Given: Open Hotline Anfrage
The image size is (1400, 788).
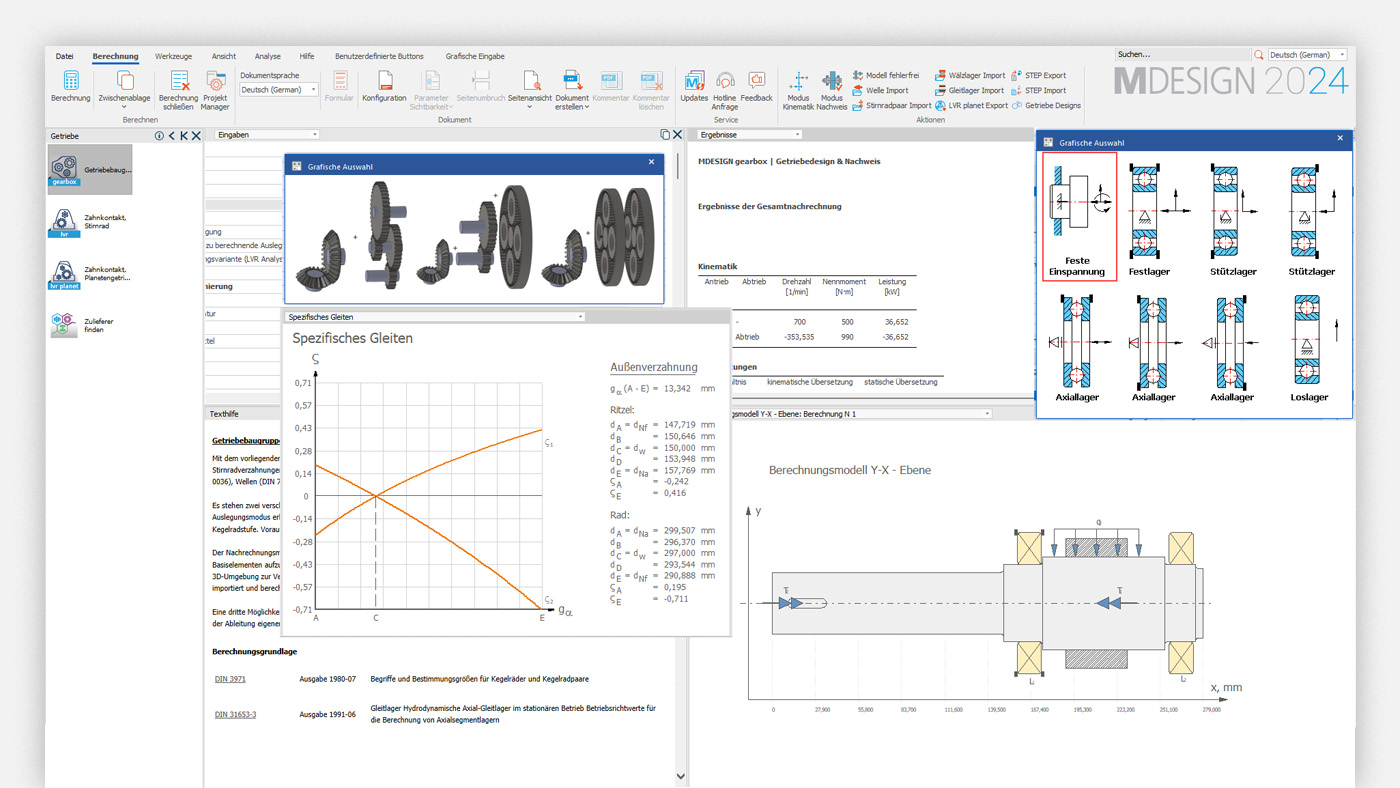Looking at the screenshot, I should pos(725,88).
